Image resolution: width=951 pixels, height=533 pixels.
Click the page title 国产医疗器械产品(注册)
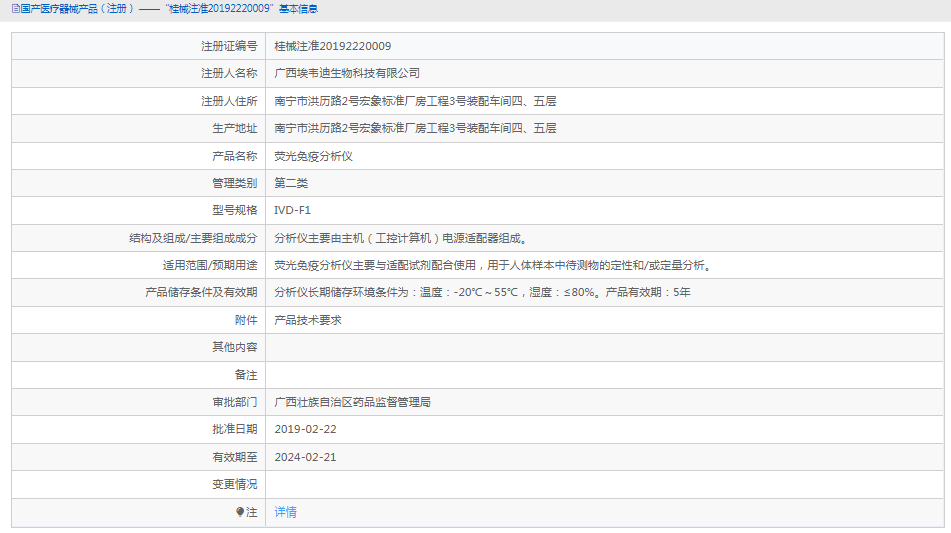click(x=76, y=9)
